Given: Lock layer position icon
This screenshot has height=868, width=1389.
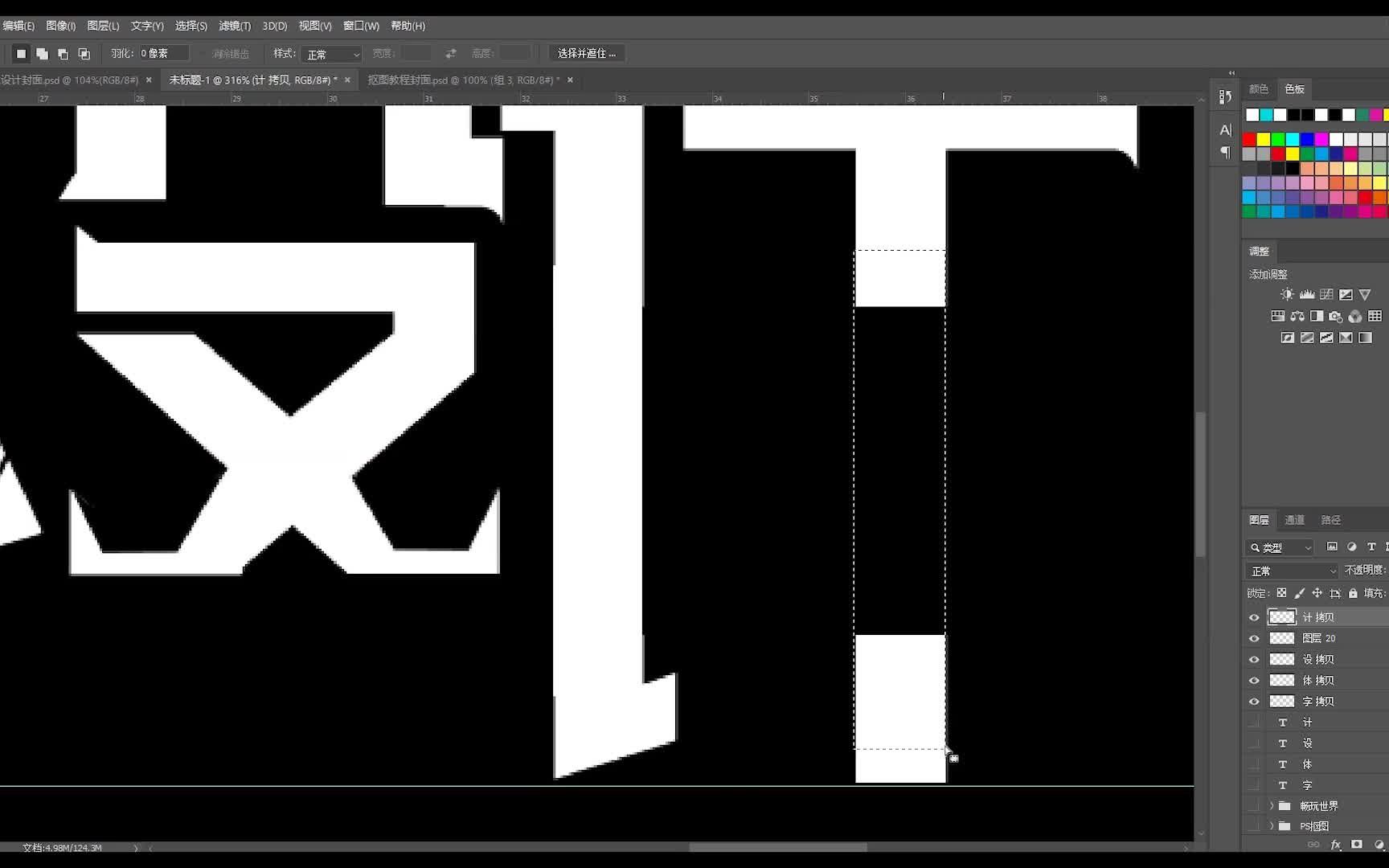Looking at the screenshot, I should click(1317, 593).
